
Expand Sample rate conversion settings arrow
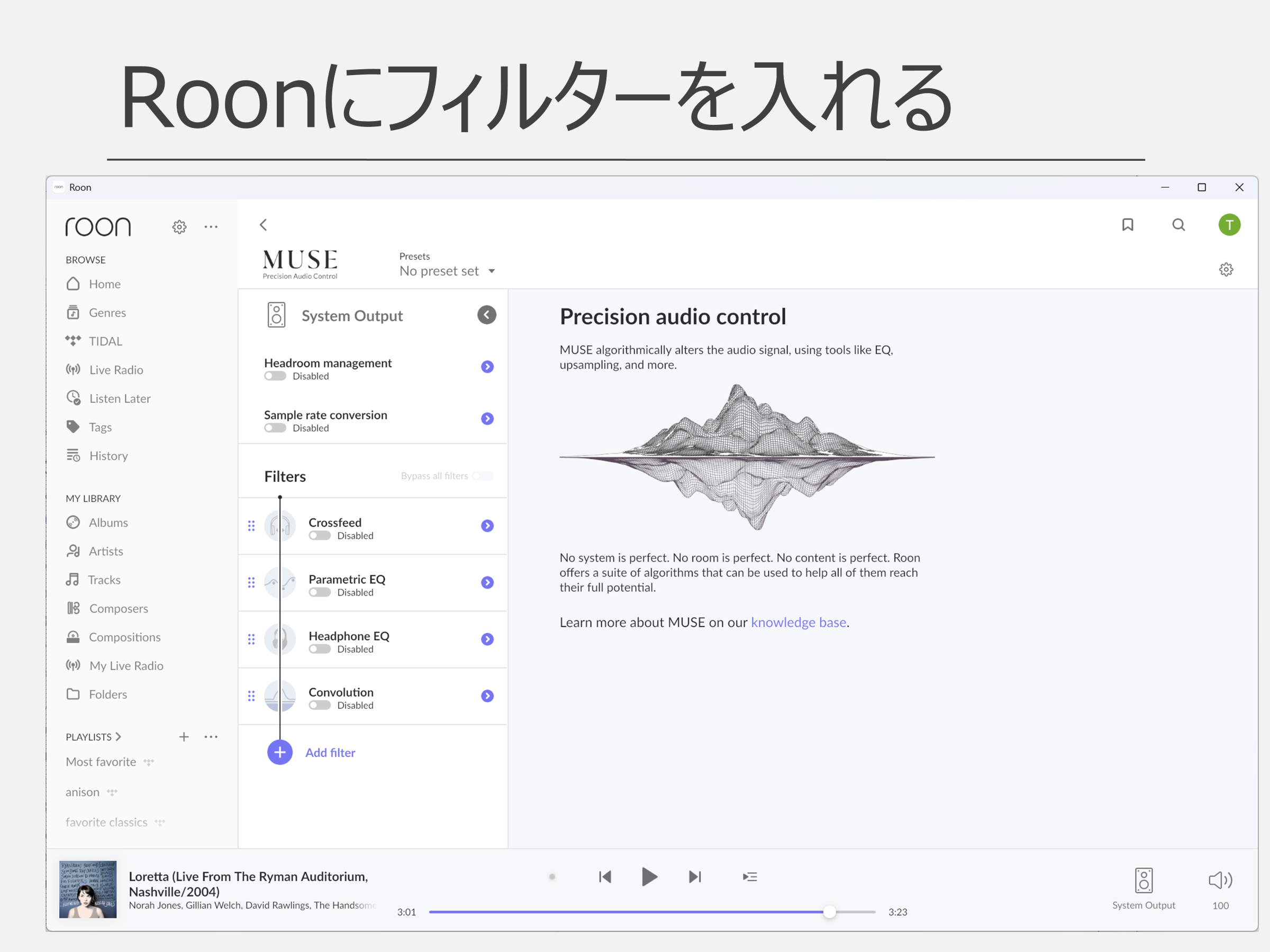487,419
